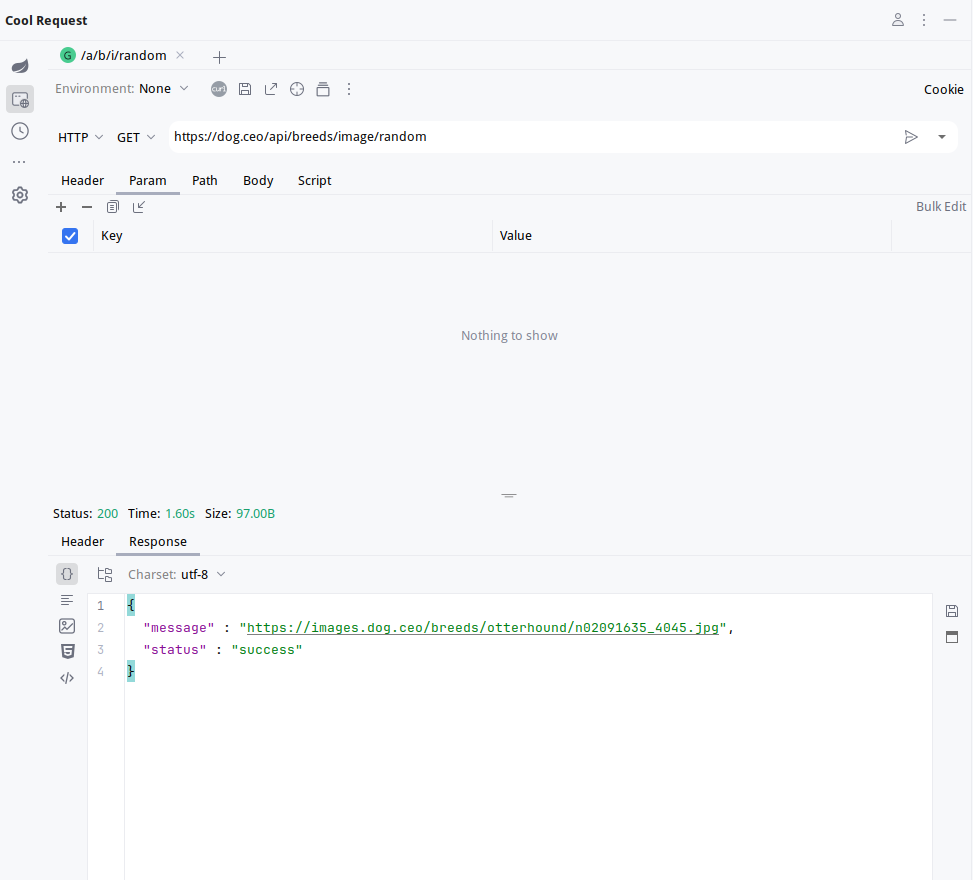Select JSON format view for response
This screenshot has width=973, height=880.
67,574
